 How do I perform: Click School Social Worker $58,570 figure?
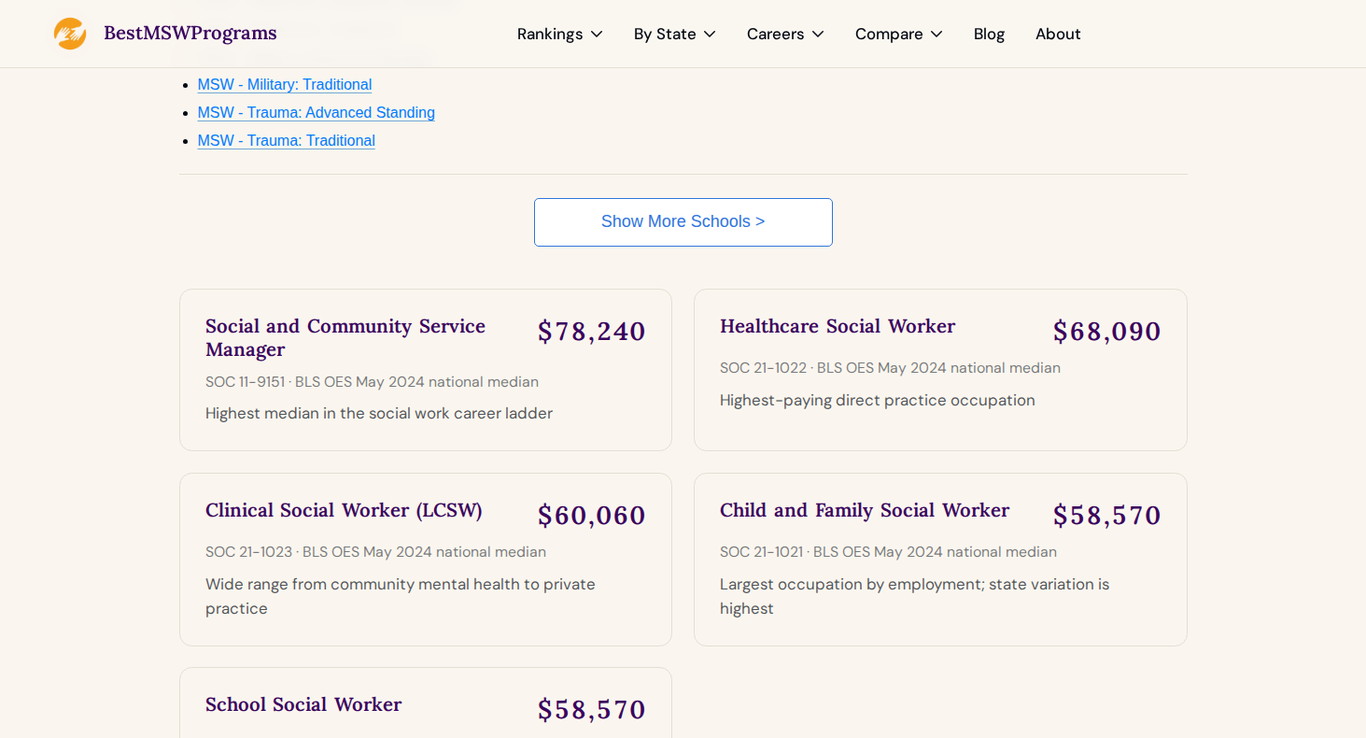[x=592, y=709]
